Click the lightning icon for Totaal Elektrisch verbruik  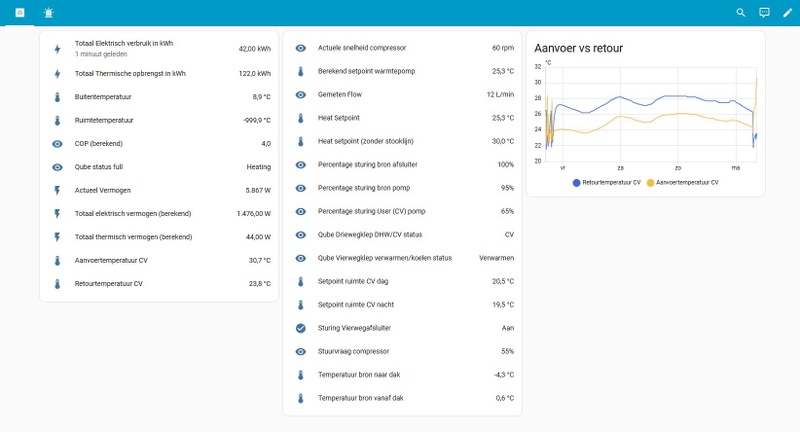click(57, 48)
